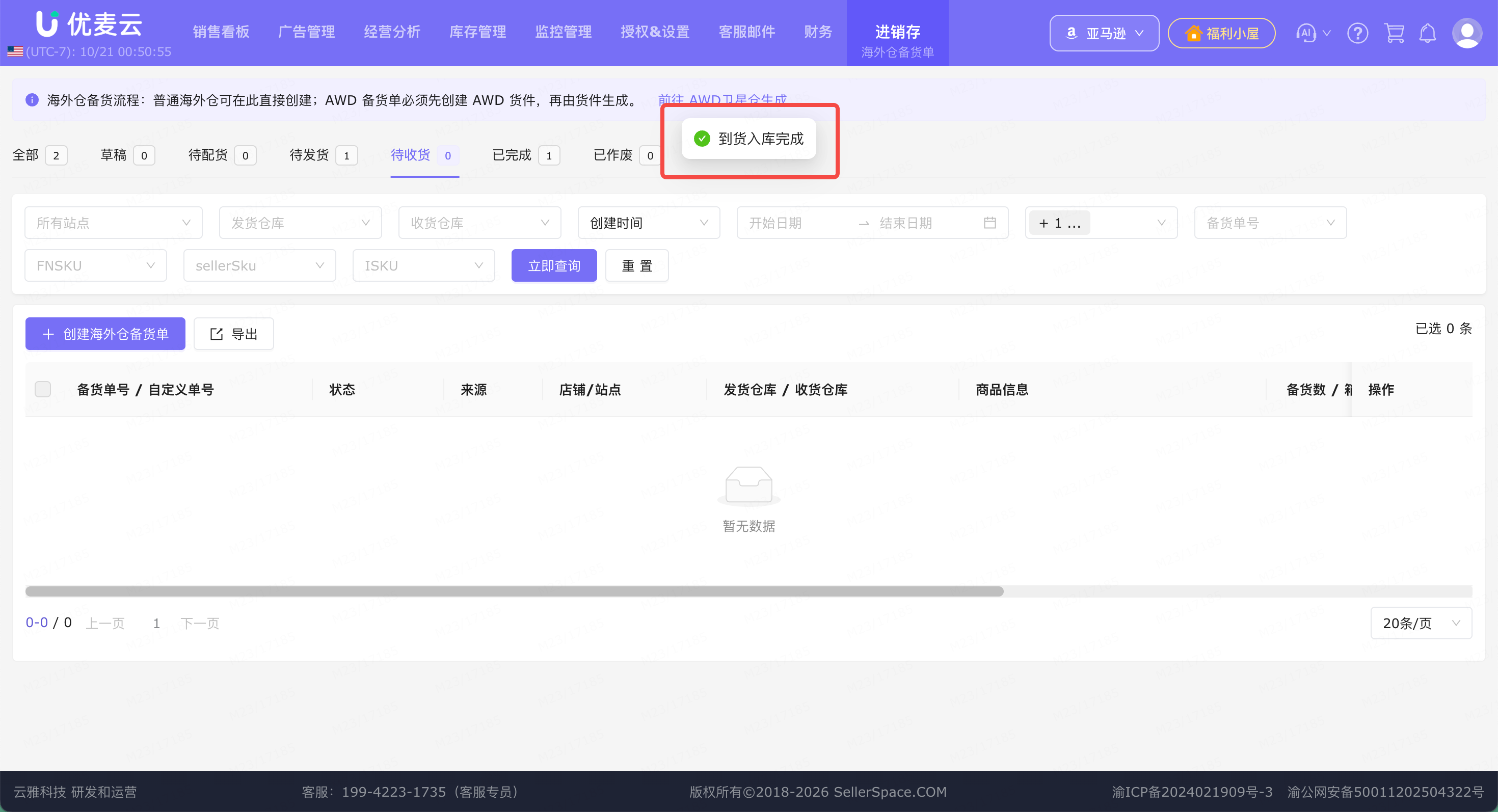Switch to the 待配货 tab

[222, 155]
